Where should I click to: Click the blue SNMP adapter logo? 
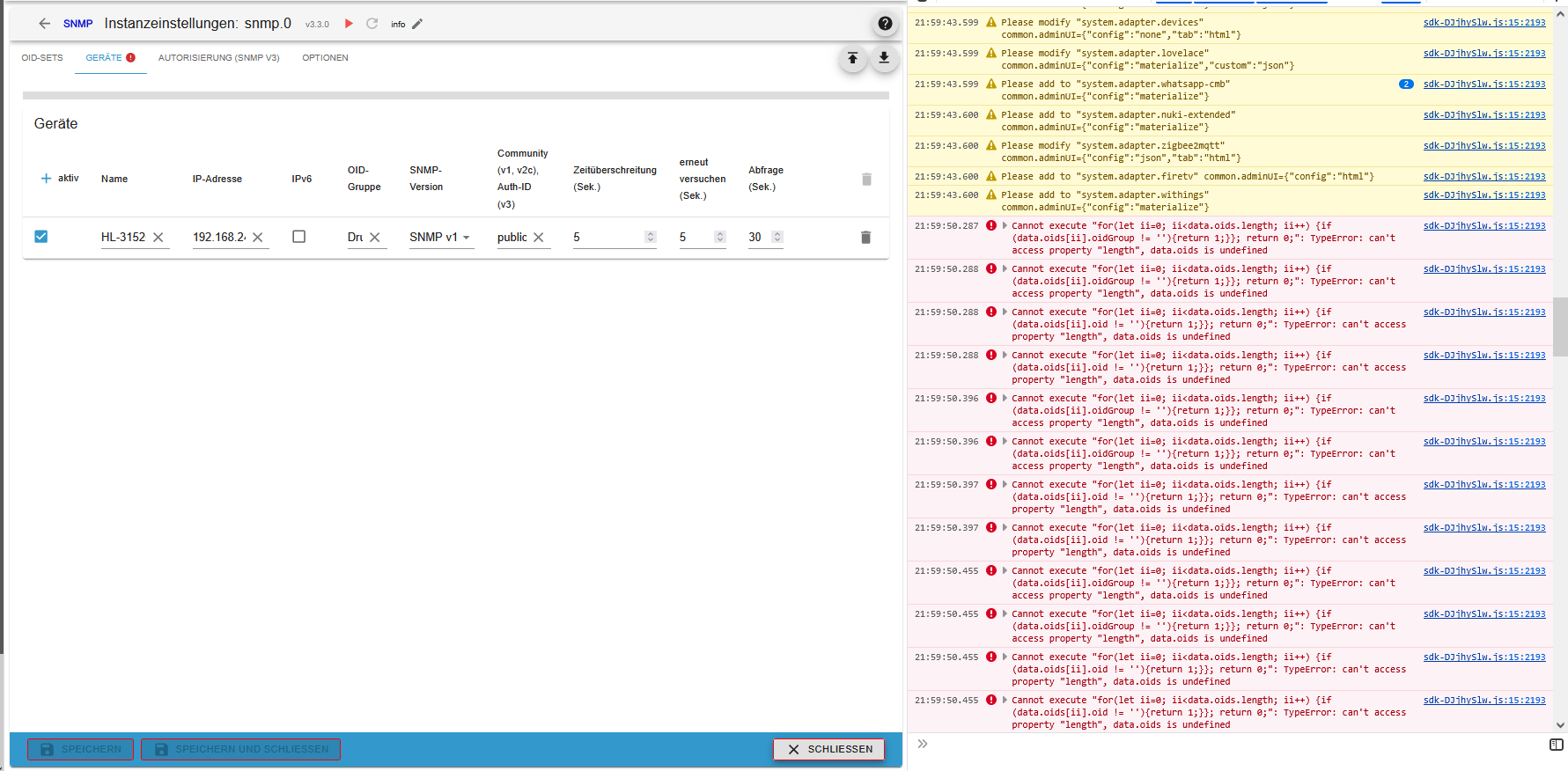[77, 24]
